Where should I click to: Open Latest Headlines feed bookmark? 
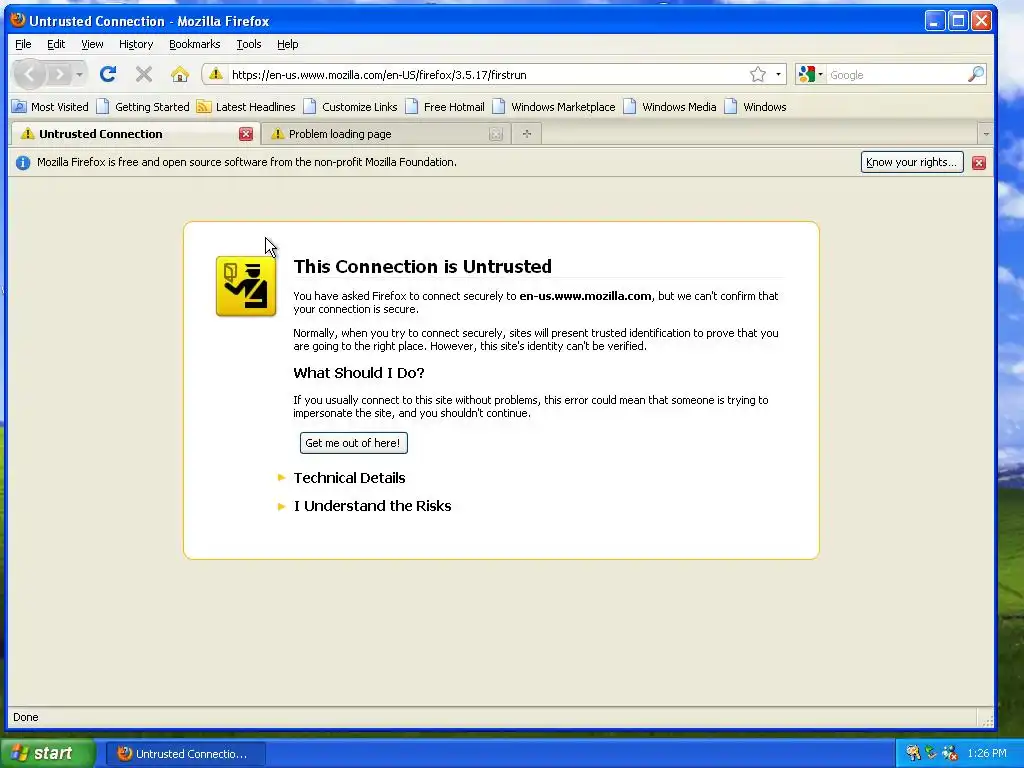(246, 106)
